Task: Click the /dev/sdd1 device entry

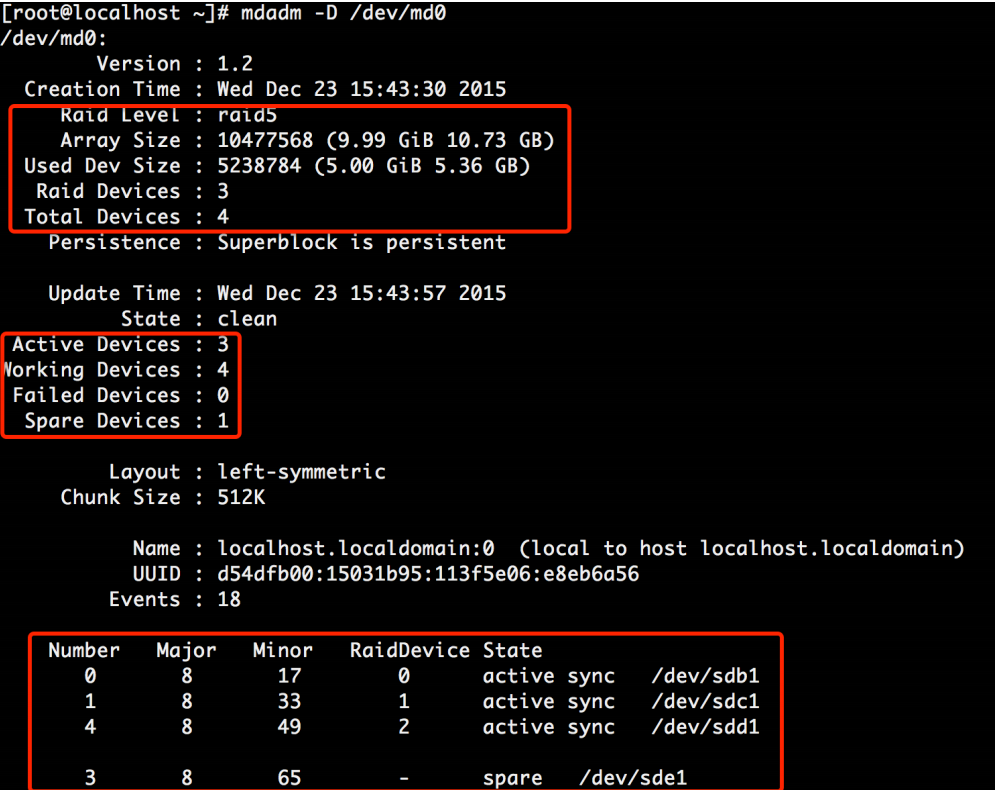Action: tap(704, 727)
